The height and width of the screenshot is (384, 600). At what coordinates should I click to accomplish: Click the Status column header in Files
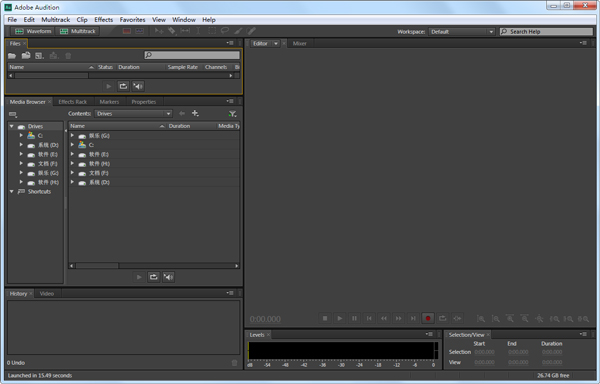pos(105,67)
